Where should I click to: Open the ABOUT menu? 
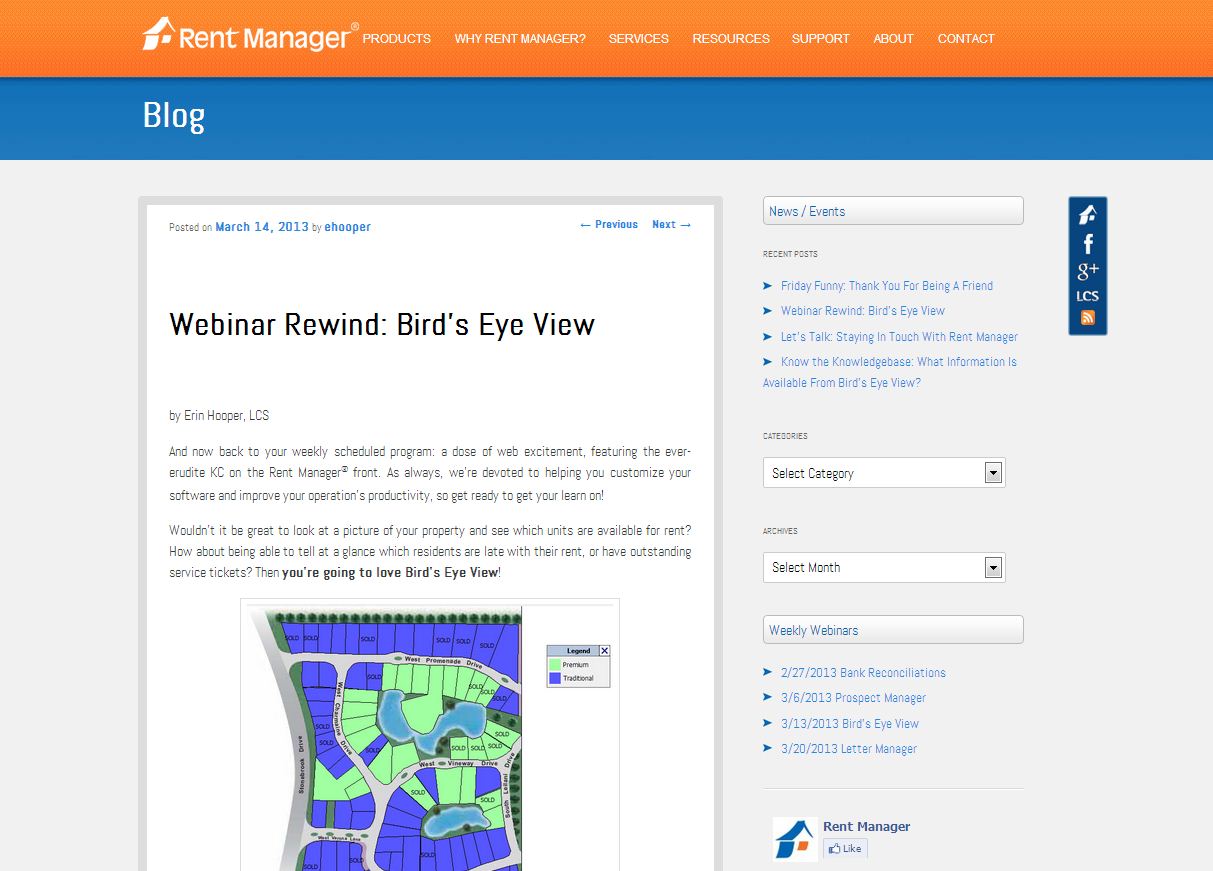pyautogui.click(x=893, y=39)
